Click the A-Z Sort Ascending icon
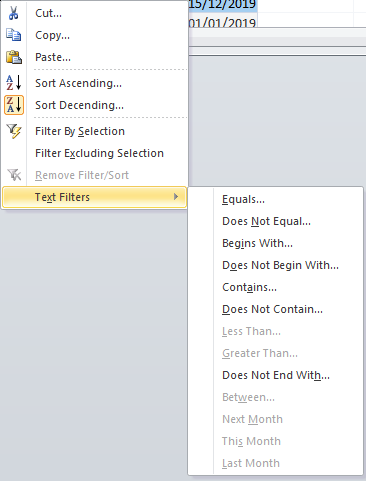This screenshot has height=481, width=366. (14, 82)
